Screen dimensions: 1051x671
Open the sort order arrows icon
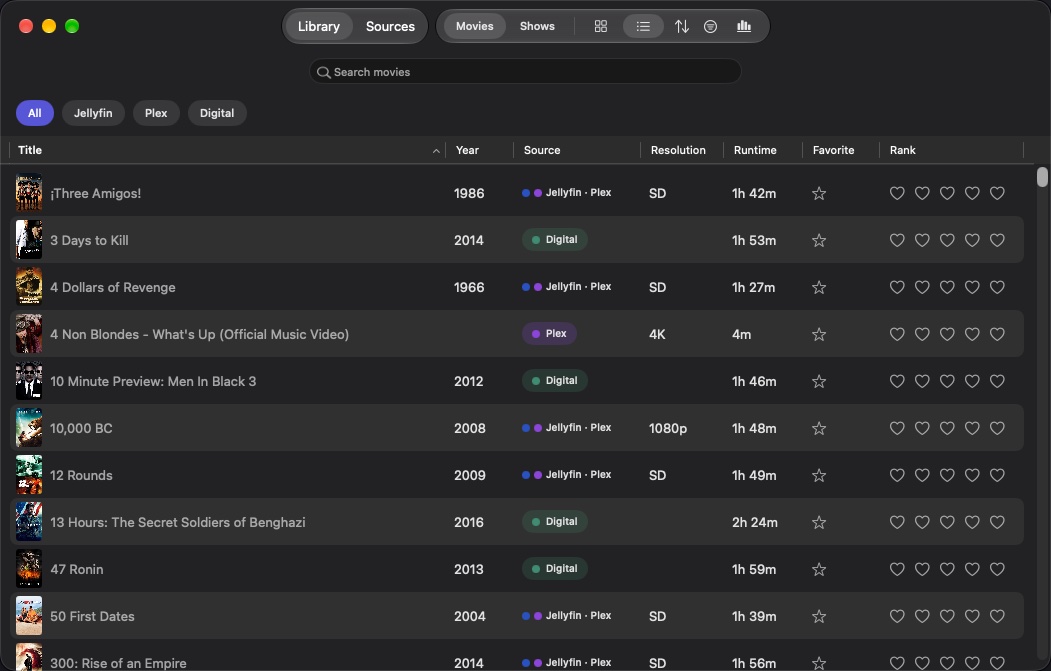[x=682, y=26]
